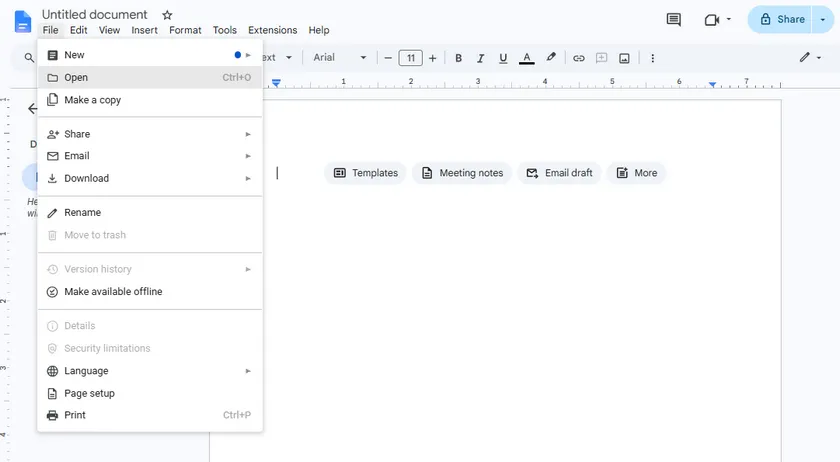Click the Untitled document title

94,14
